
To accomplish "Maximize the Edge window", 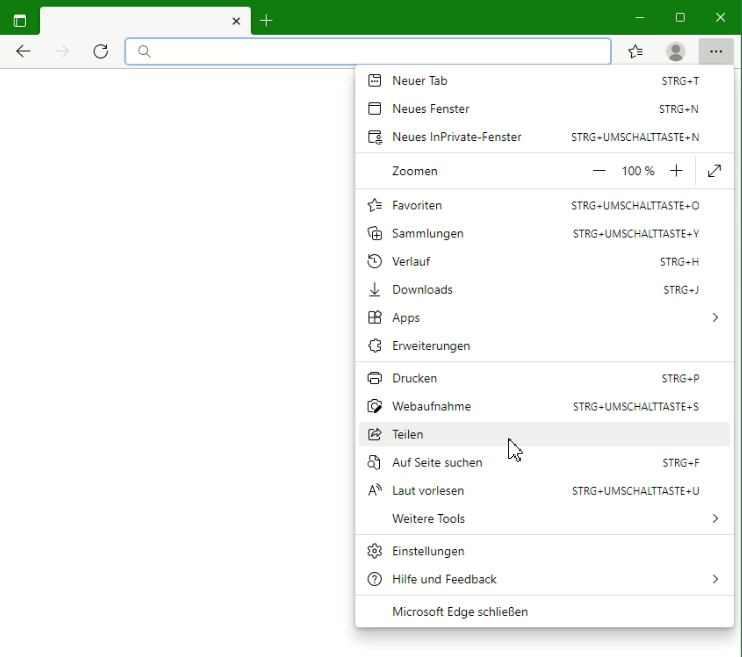I will tap(680, 18).
